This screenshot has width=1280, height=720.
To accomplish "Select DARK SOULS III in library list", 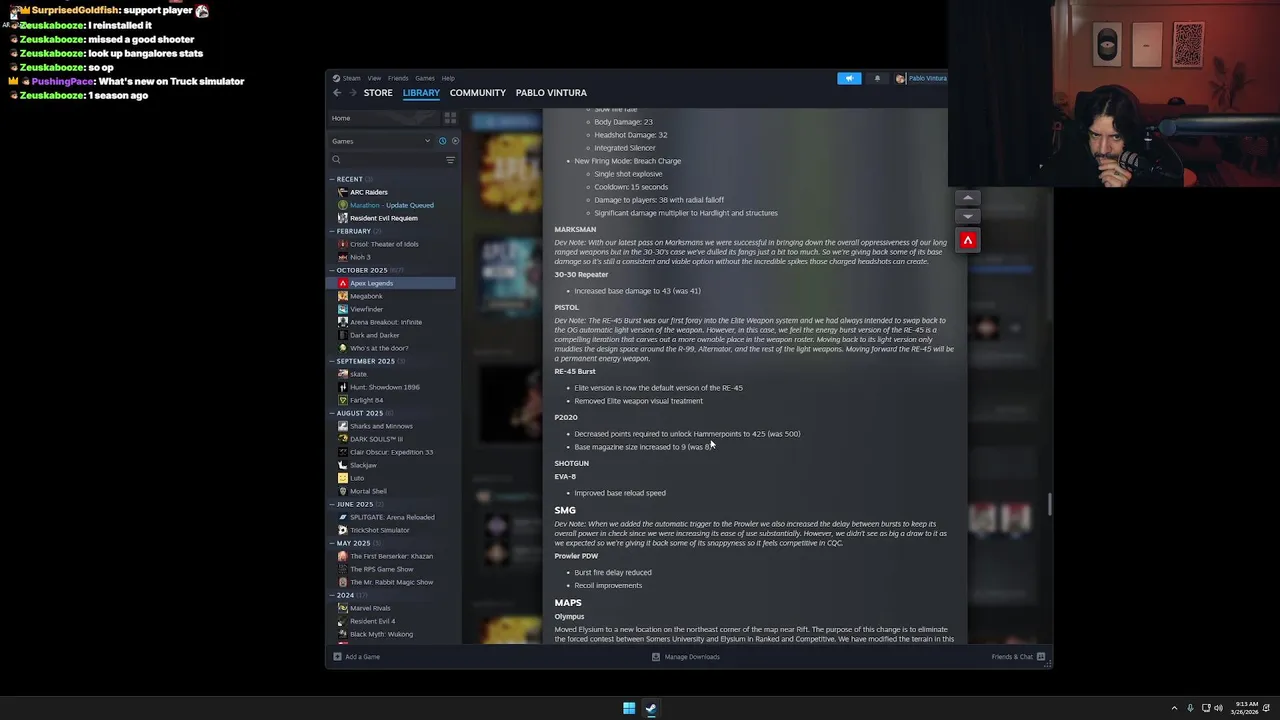I will 376,439.
